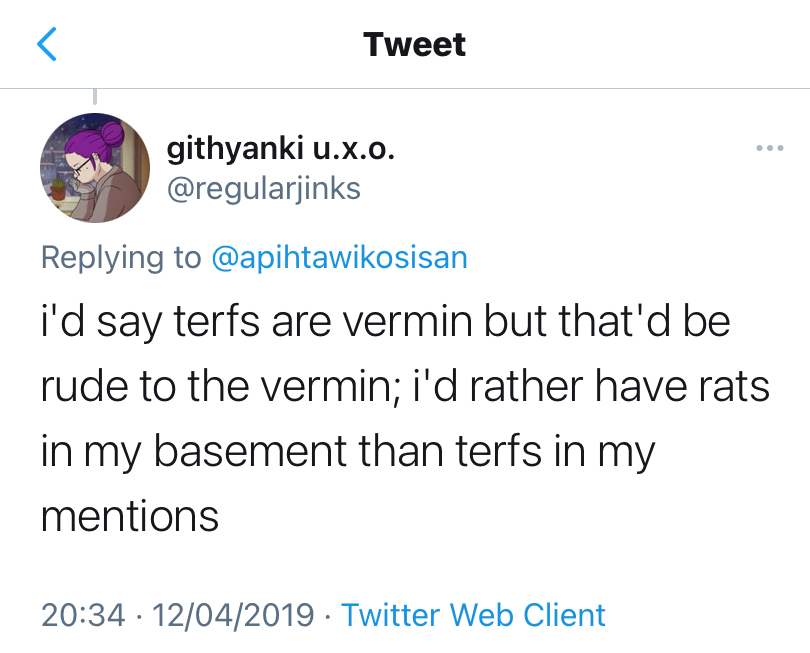
Task: Click the word "mentions" in the tweet
Action: (x=130, y=516)
